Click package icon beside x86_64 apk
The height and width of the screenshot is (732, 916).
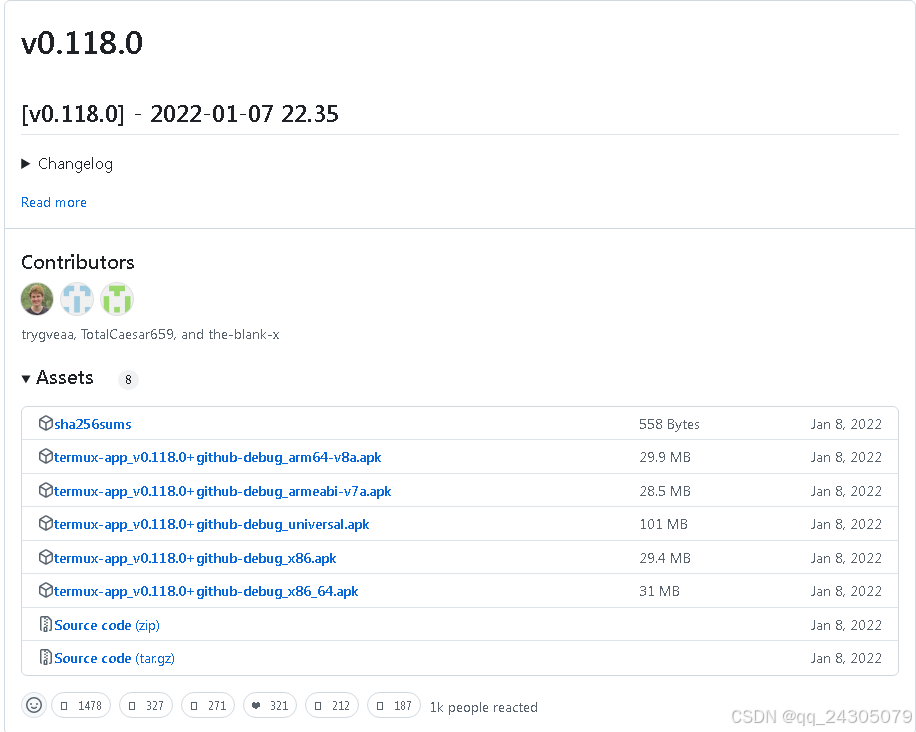pyautogui.click(x=46, y=591)
